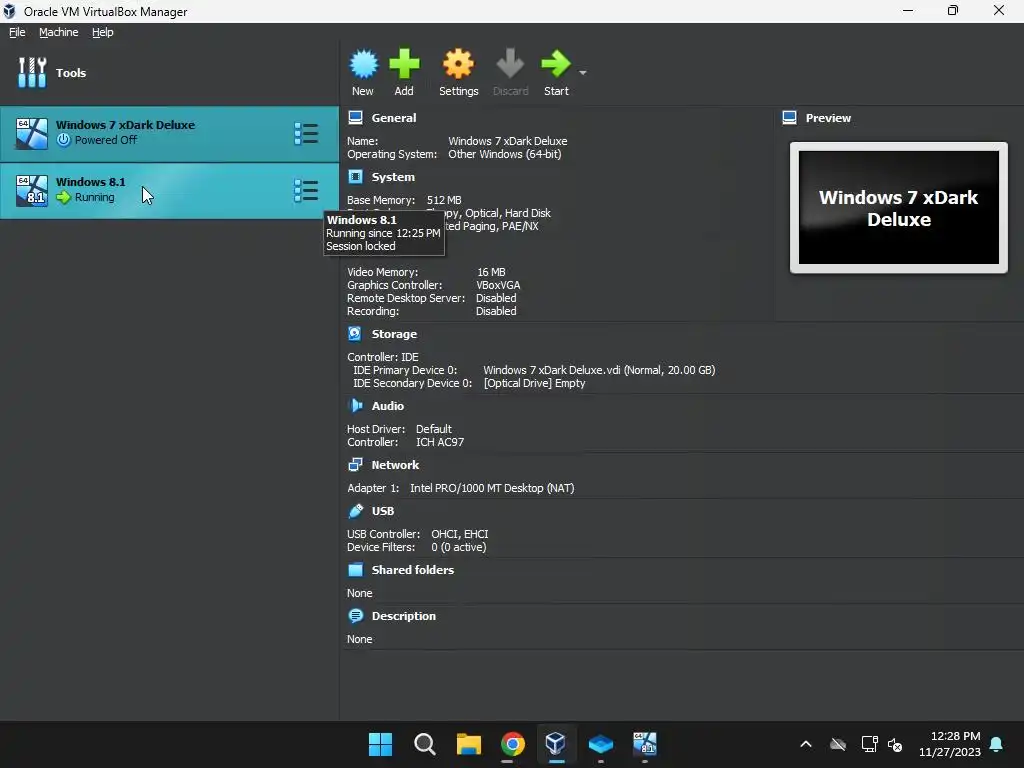The width and height of the screenshot is (1024, 768).
Task: Click the Description section header
Action: coord(404,616)
